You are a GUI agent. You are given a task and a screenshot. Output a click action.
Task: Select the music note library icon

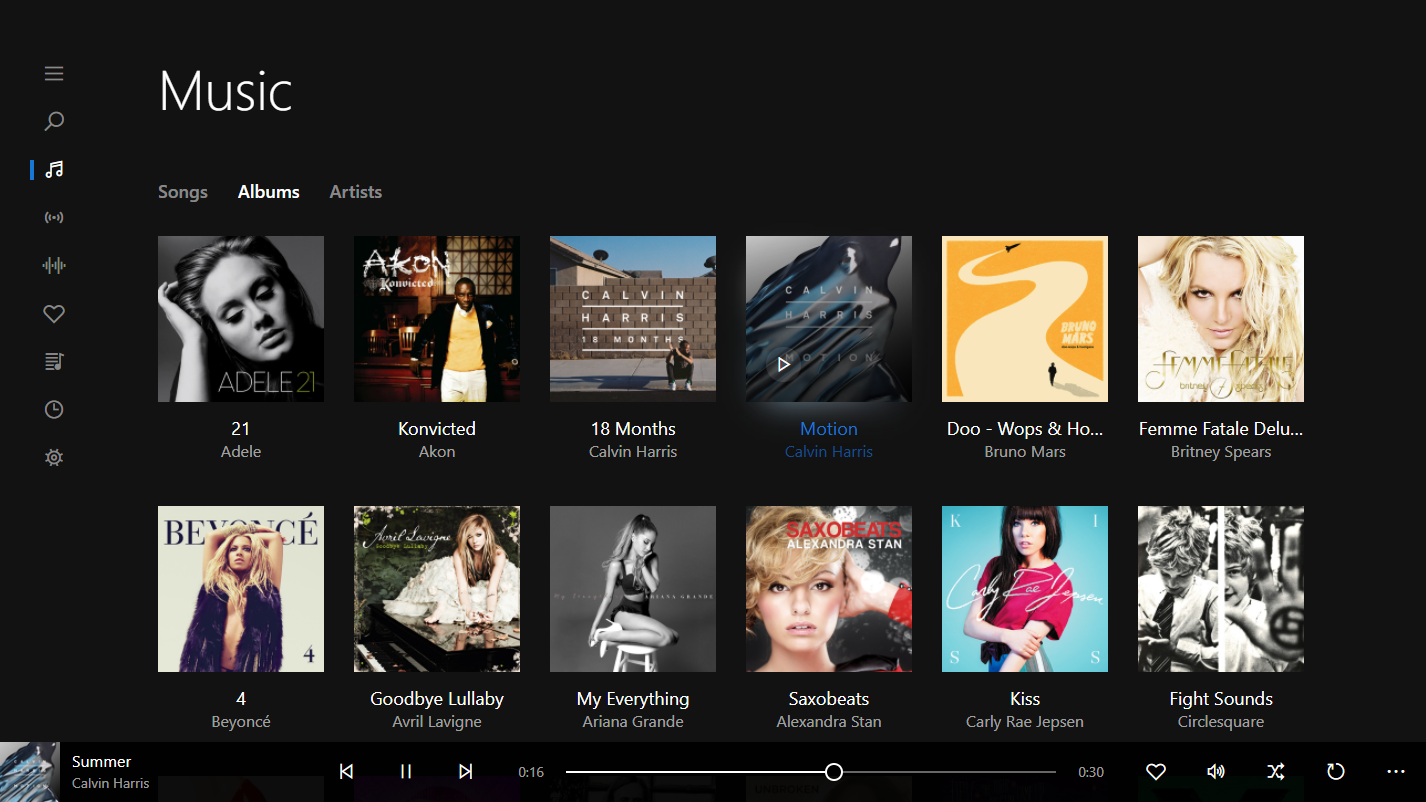[x=54, y=169]
